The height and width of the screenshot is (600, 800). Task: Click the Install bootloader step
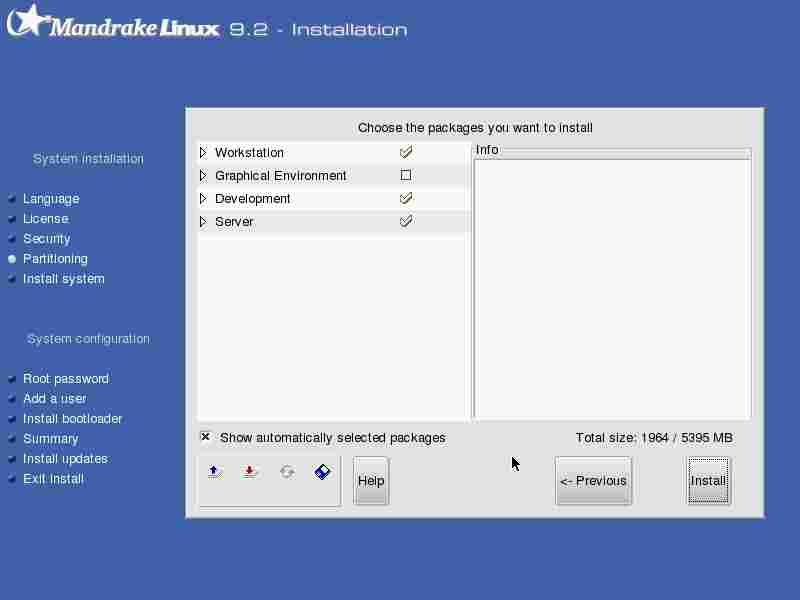point(72,419)
